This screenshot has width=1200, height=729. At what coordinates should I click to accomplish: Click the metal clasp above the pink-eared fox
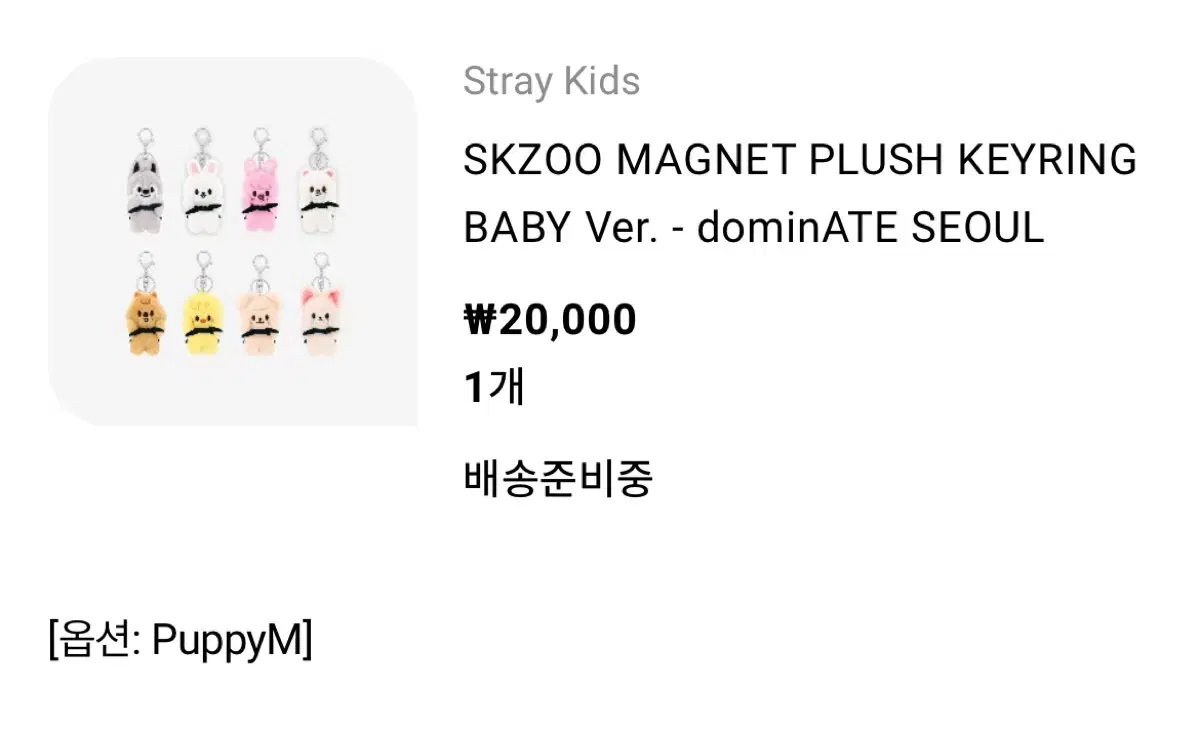pyautogui.click(x=320, y=267)
